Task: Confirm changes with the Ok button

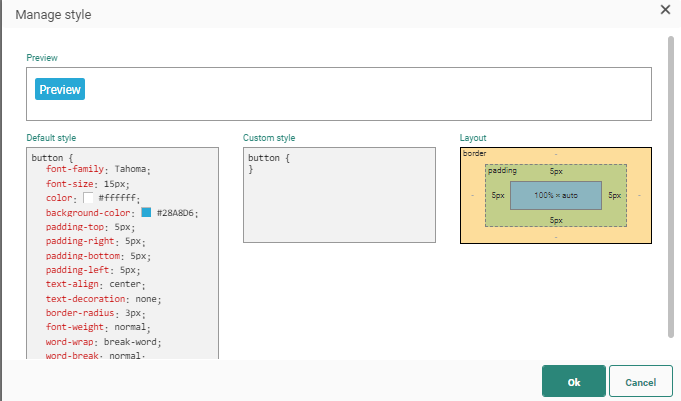Action: click(x=573, y=382)
